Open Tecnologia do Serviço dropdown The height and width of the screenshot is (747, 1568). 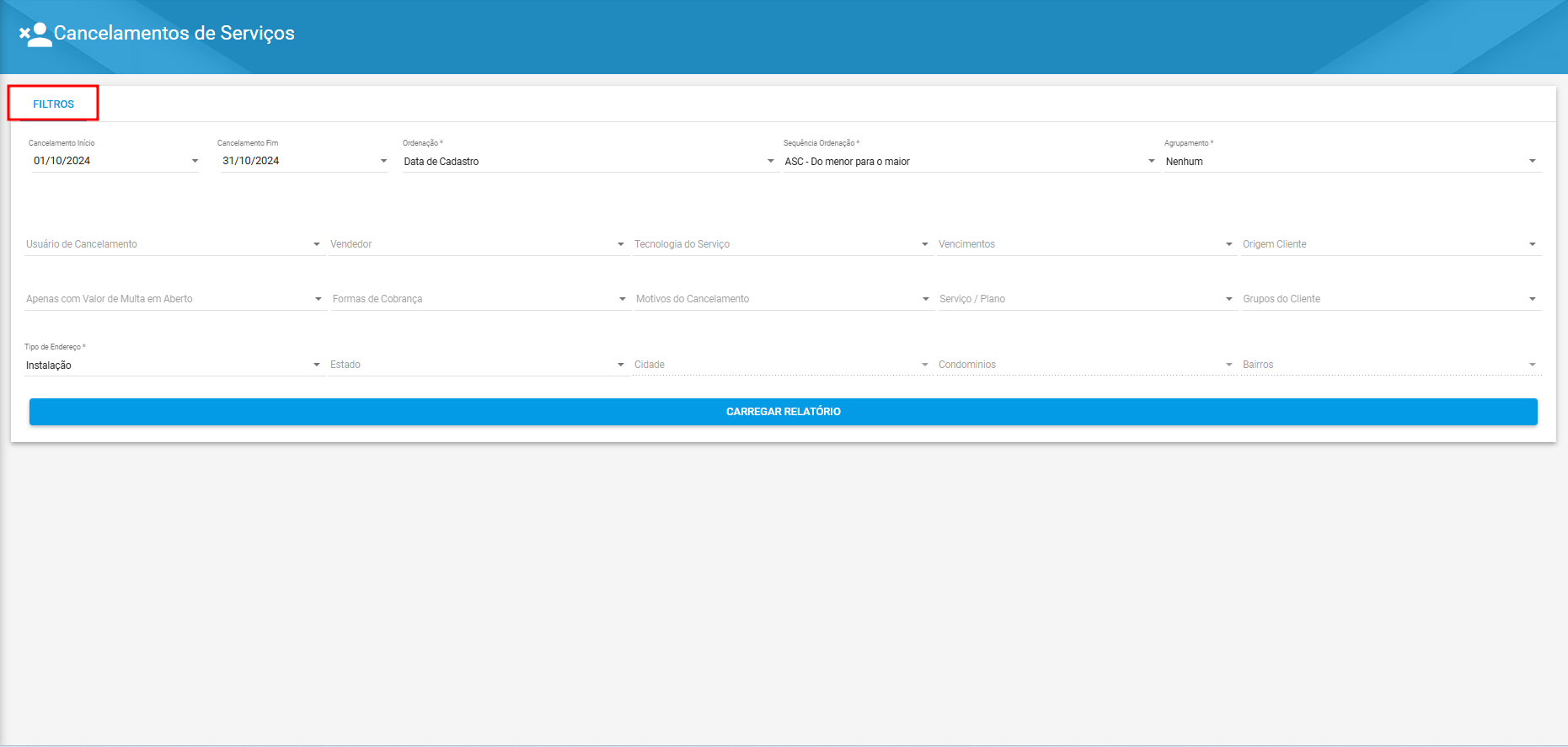coord(783,244)
